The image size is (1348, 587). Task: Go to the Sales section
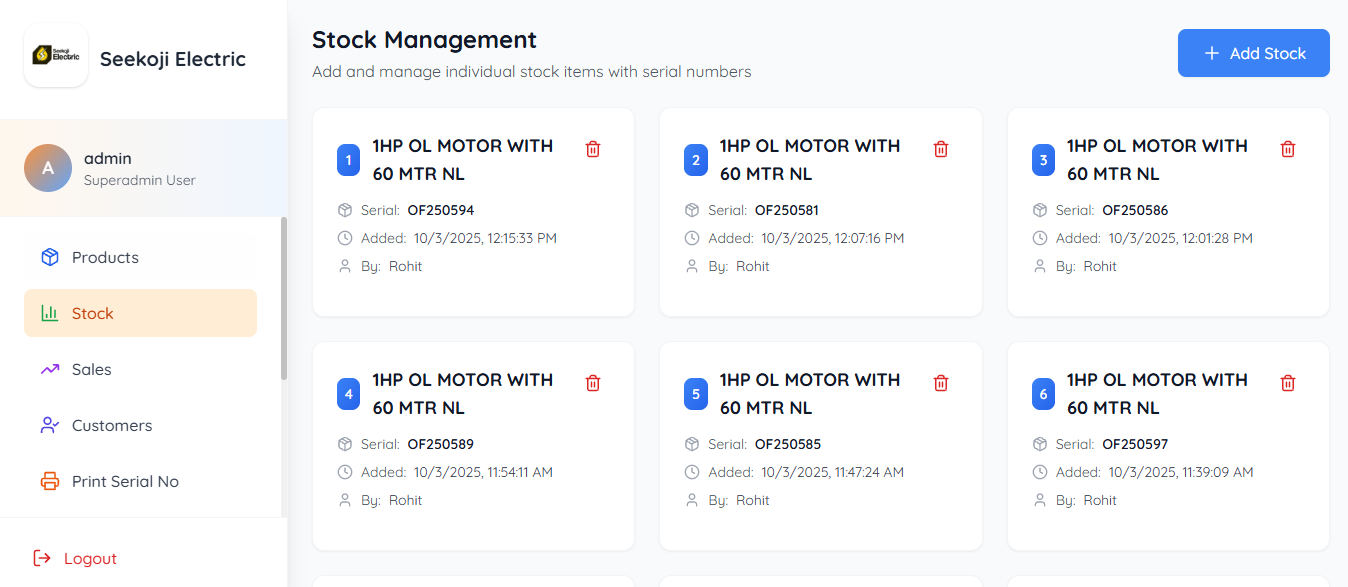(x=140, y=369)
